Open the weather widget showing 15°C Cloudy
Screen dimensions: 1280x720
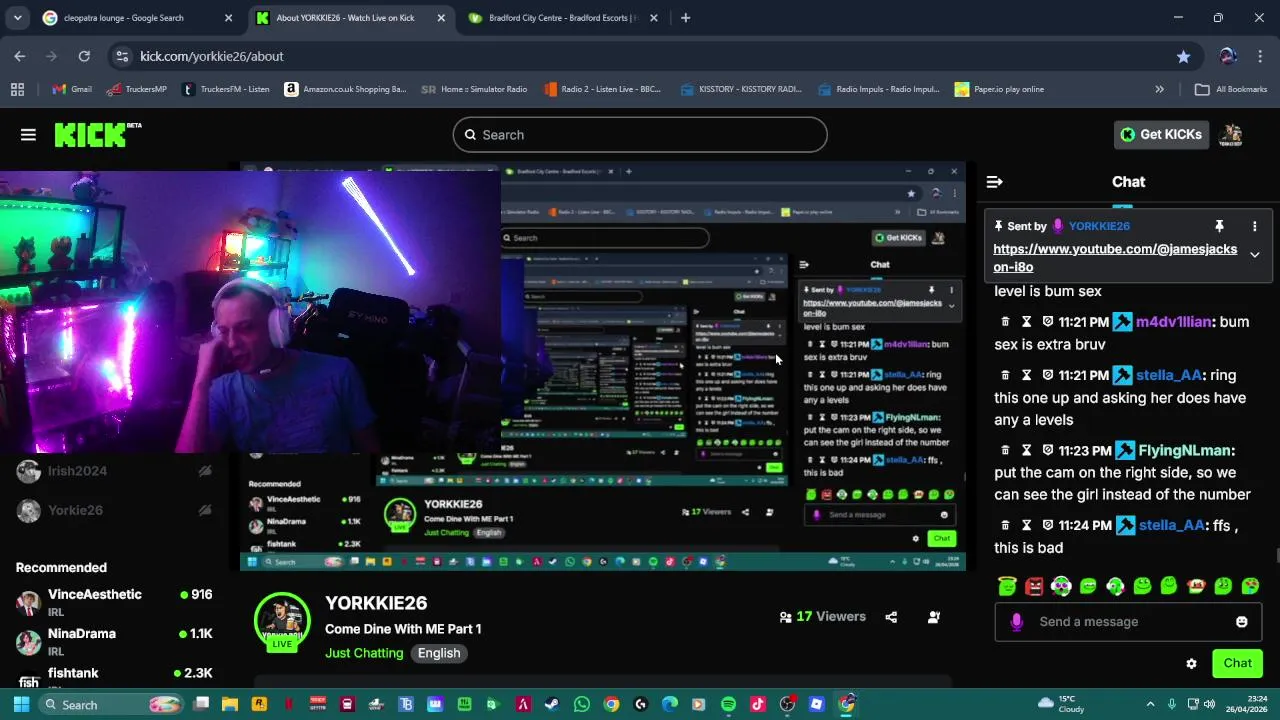pyautogui.click(x=1061, y=704)
